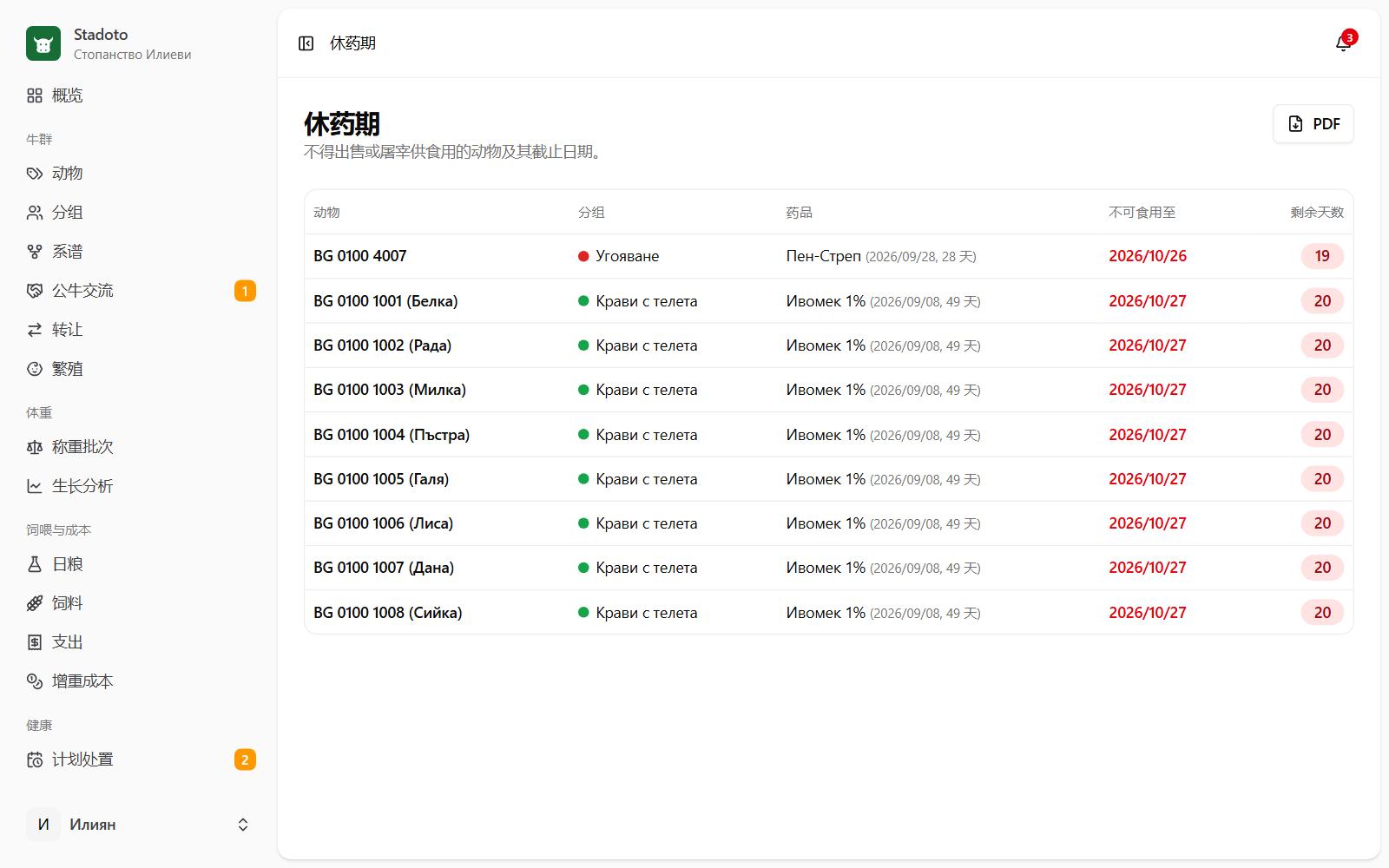Click animal BG 0100 1001 (Белка)
This screenshot has width=1389, height=868.
coord(385,301)
